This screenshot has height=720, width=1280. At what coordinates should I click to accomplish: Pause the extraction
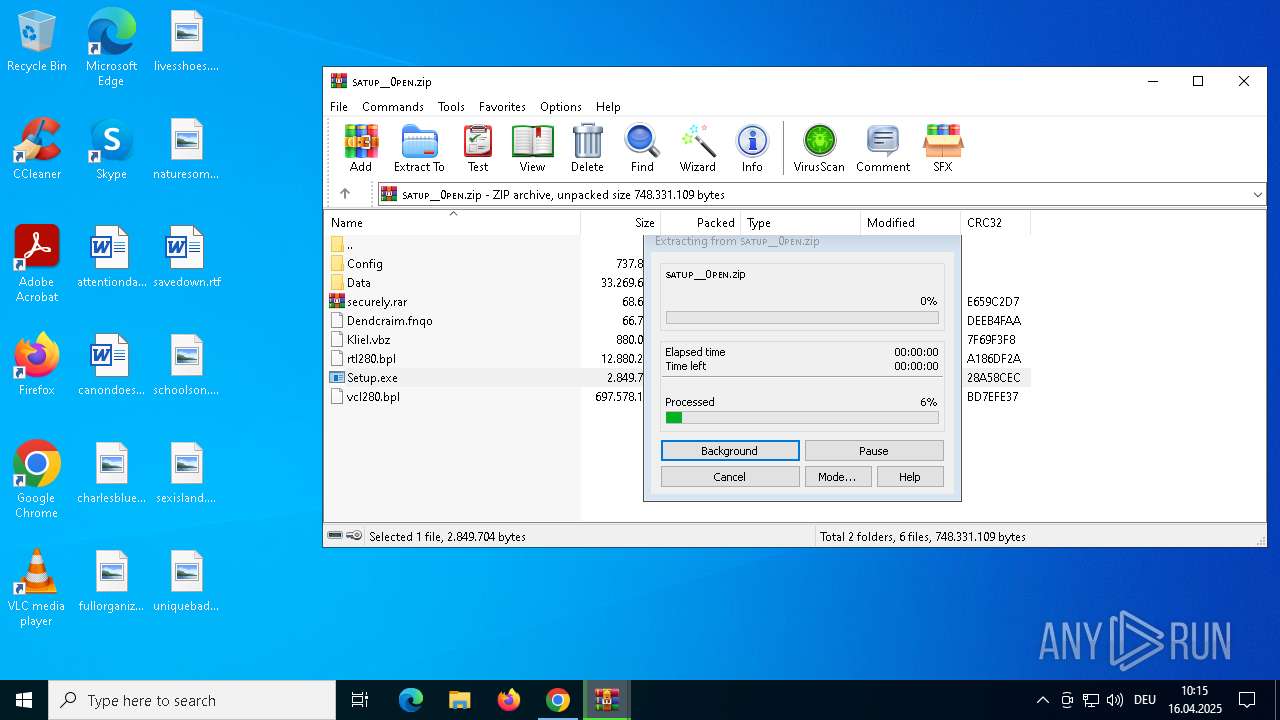pyautogui.click(x=874, y=451)
